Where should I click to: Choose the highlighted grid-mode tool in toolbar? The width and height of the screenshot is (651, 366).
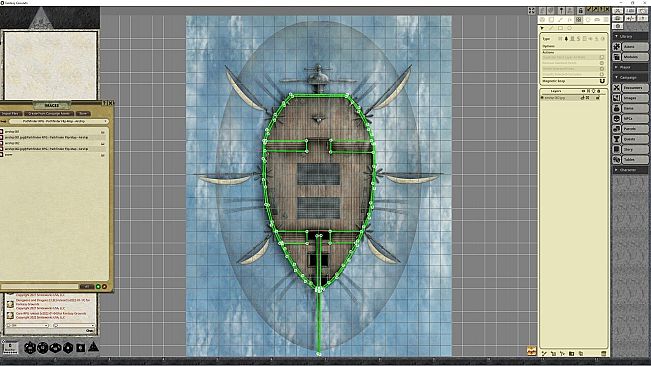[x=578, y=20]
